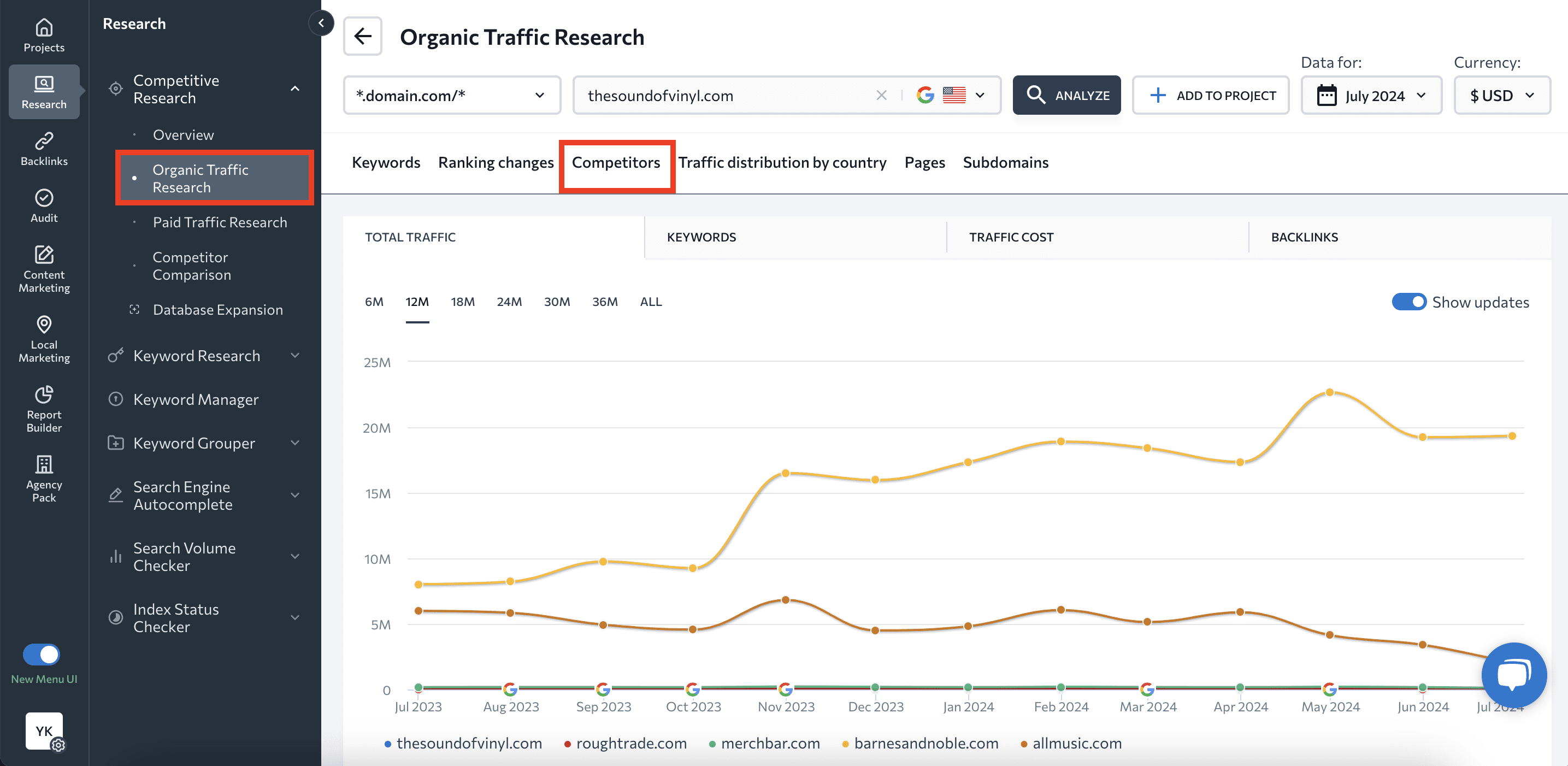This screenshot has width=1568, height=766.
Task: Open the July 2024 date selector
Action: pyautogui.click(x=1371, y=95)
